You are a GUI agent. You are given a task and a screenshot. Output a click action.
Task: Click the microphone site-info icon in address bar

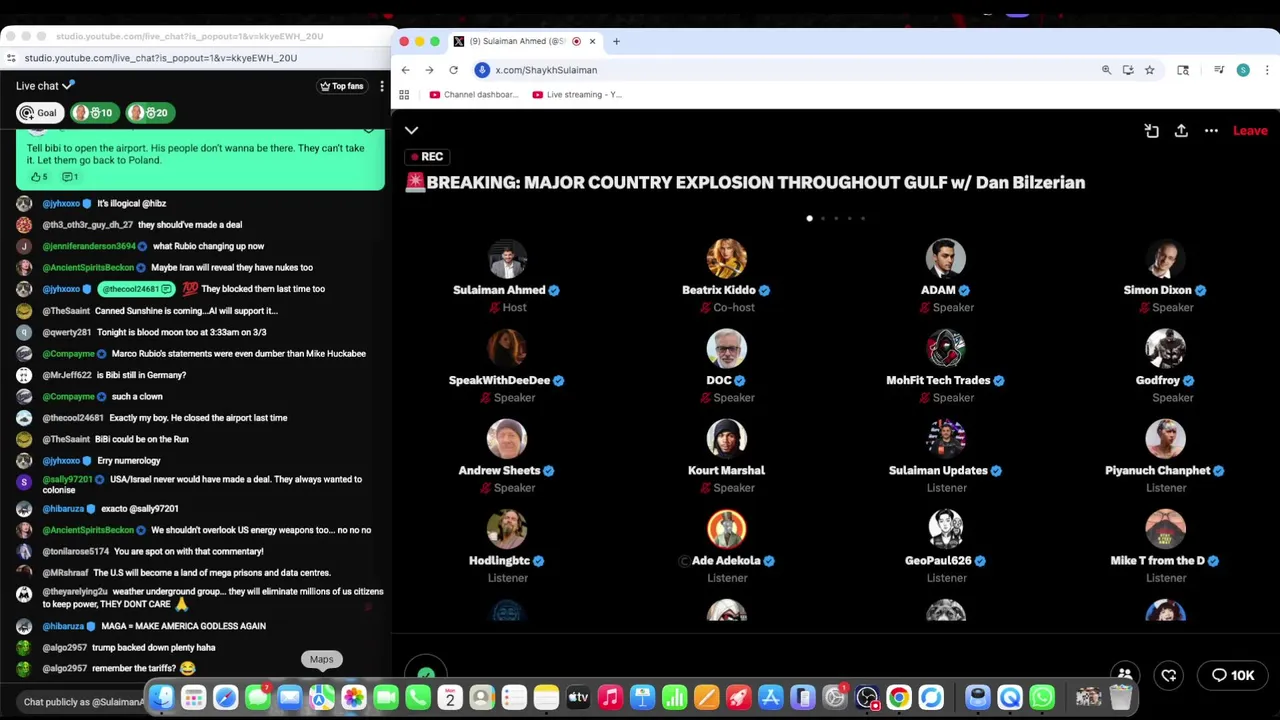click(482, 70)
